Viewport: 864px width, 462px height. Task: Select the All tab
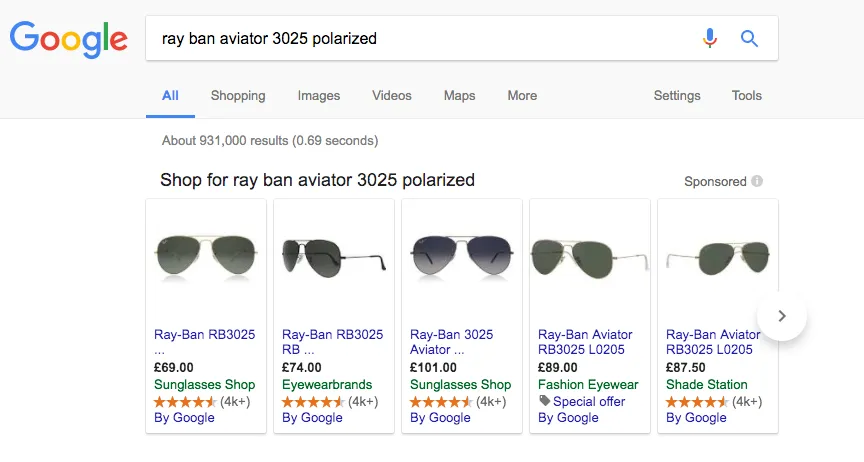[x=170, y=95]
